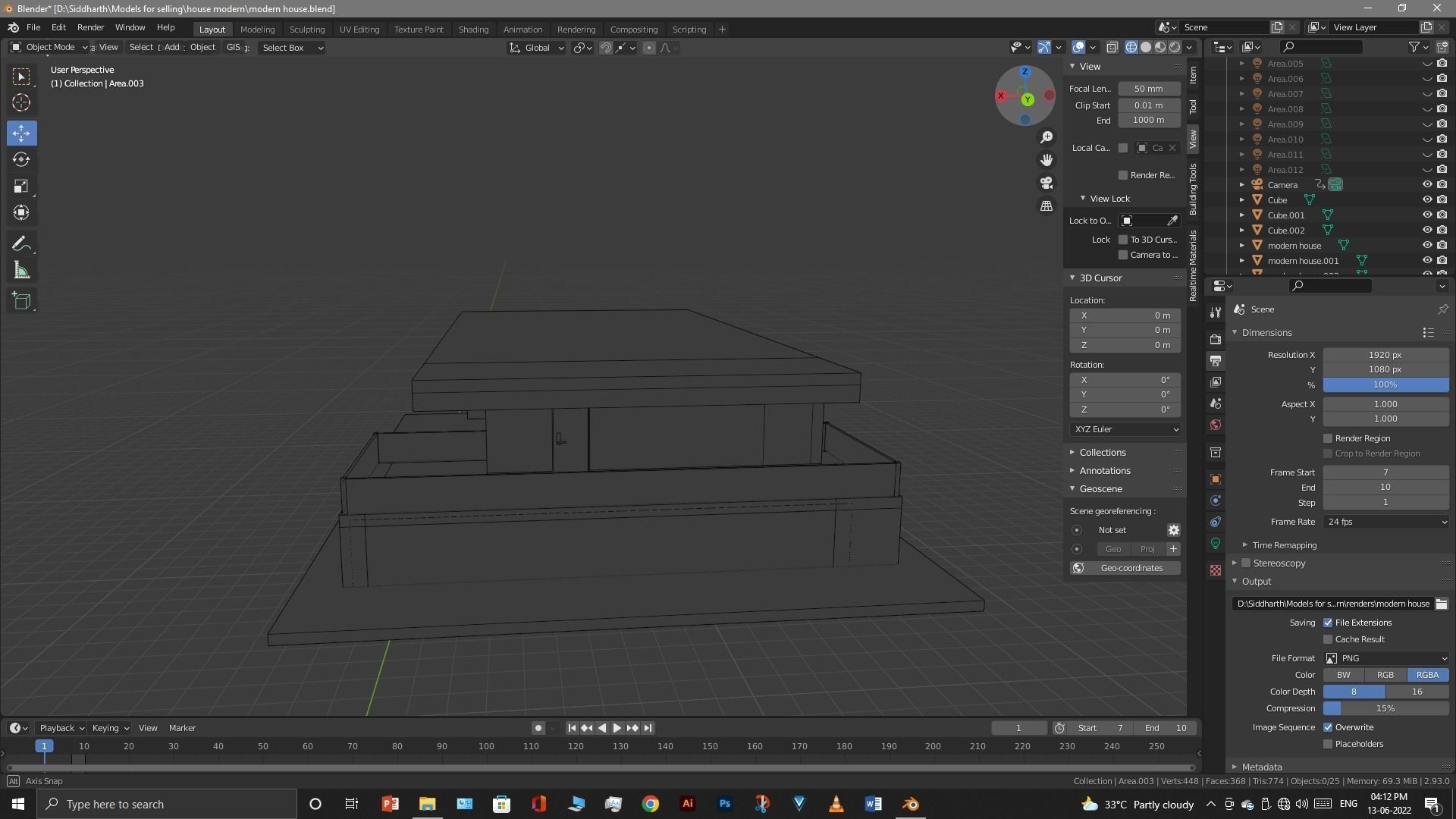Click the Compression 15% slider
This screenshot has width=1456, height=819.
coord(1385,708)
